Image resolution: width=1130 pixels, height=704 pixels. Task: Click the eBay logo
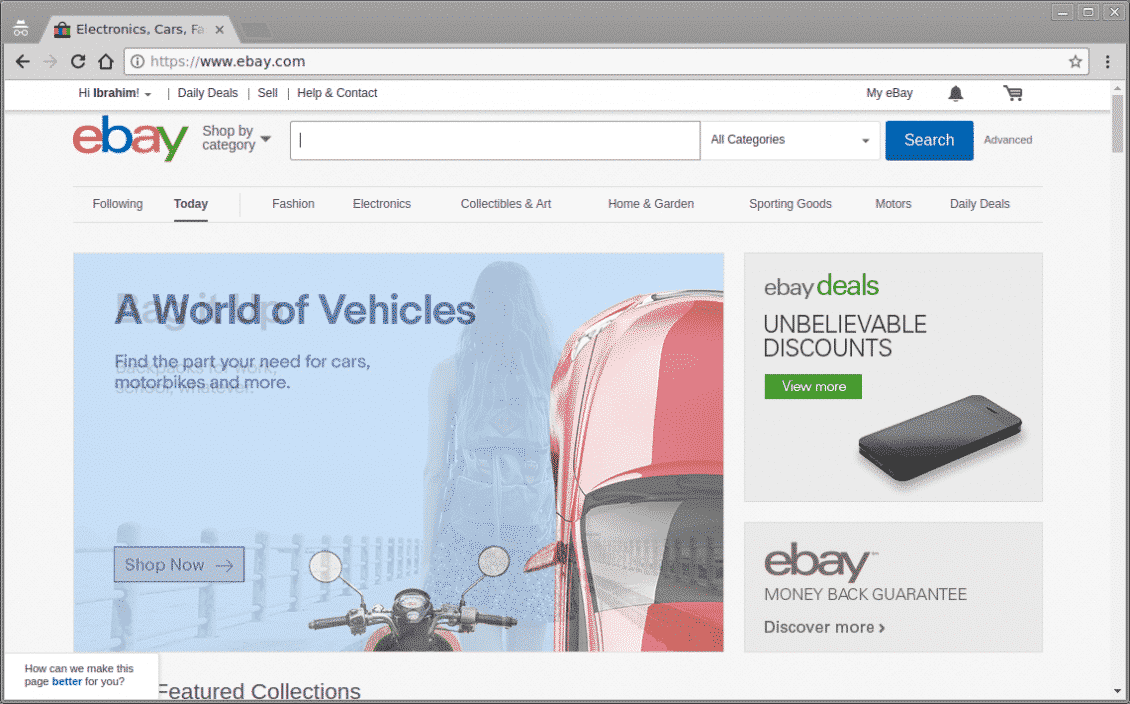[x=130, y=138]
